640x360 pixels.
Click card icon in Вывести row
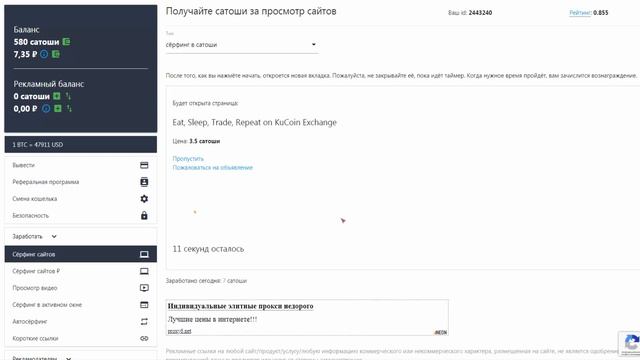144,165
